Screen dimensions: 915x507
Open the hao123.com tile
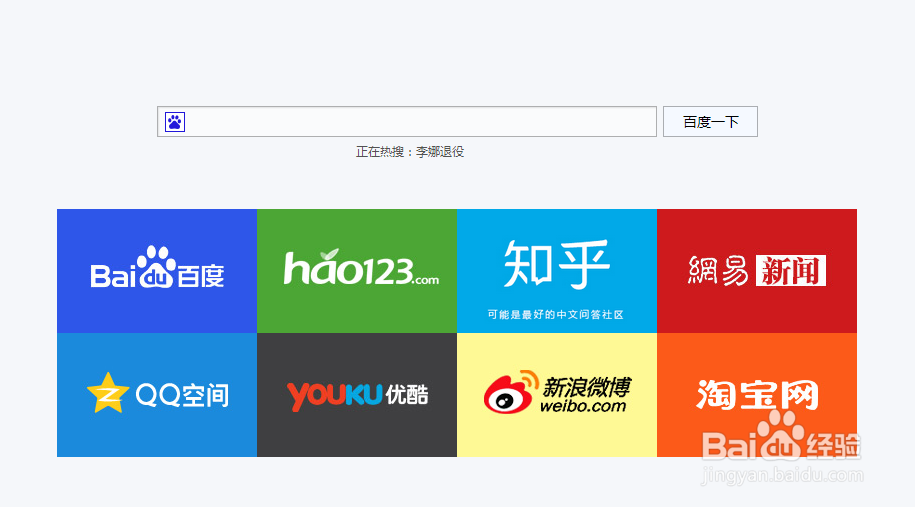(x=357, y=271)
